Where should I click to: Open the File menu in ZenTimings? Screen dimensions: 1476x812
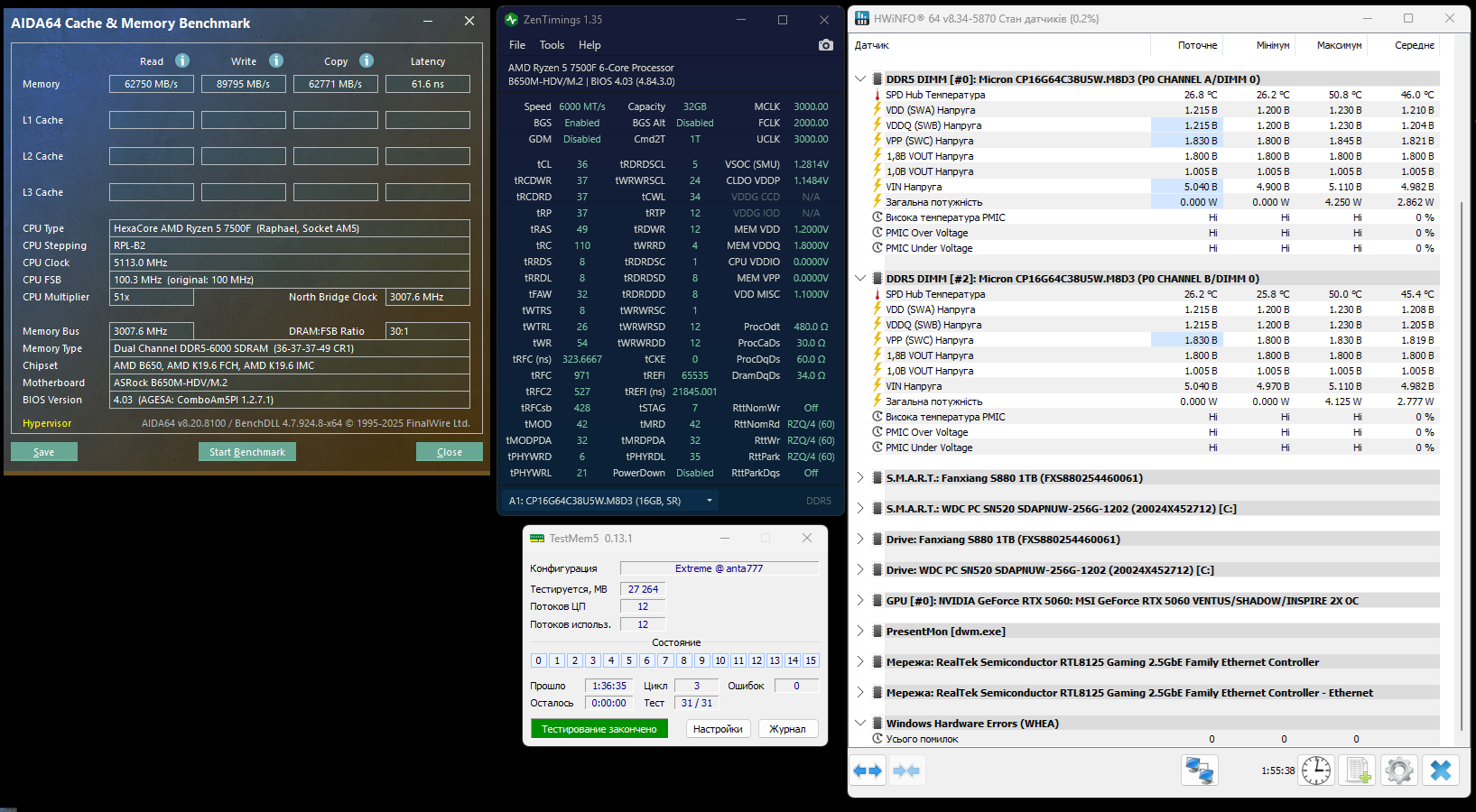pyautogui.click(x=517, y=45)
